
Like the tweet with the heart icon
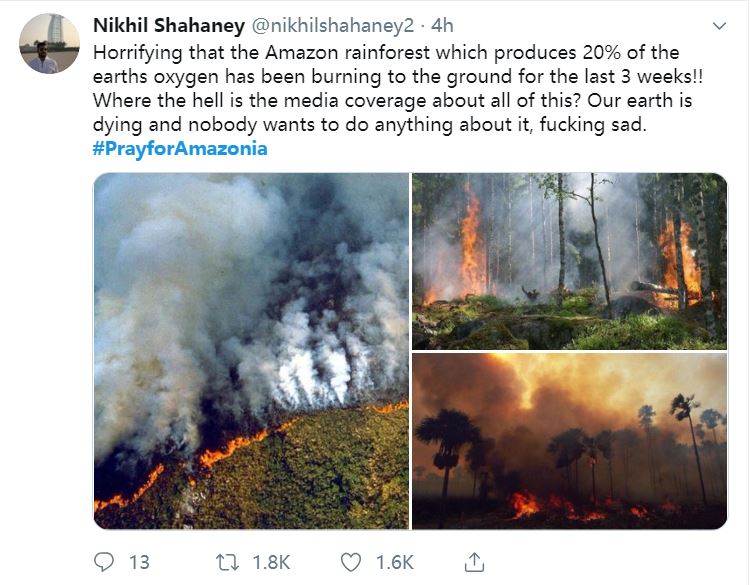pos(350,562)
